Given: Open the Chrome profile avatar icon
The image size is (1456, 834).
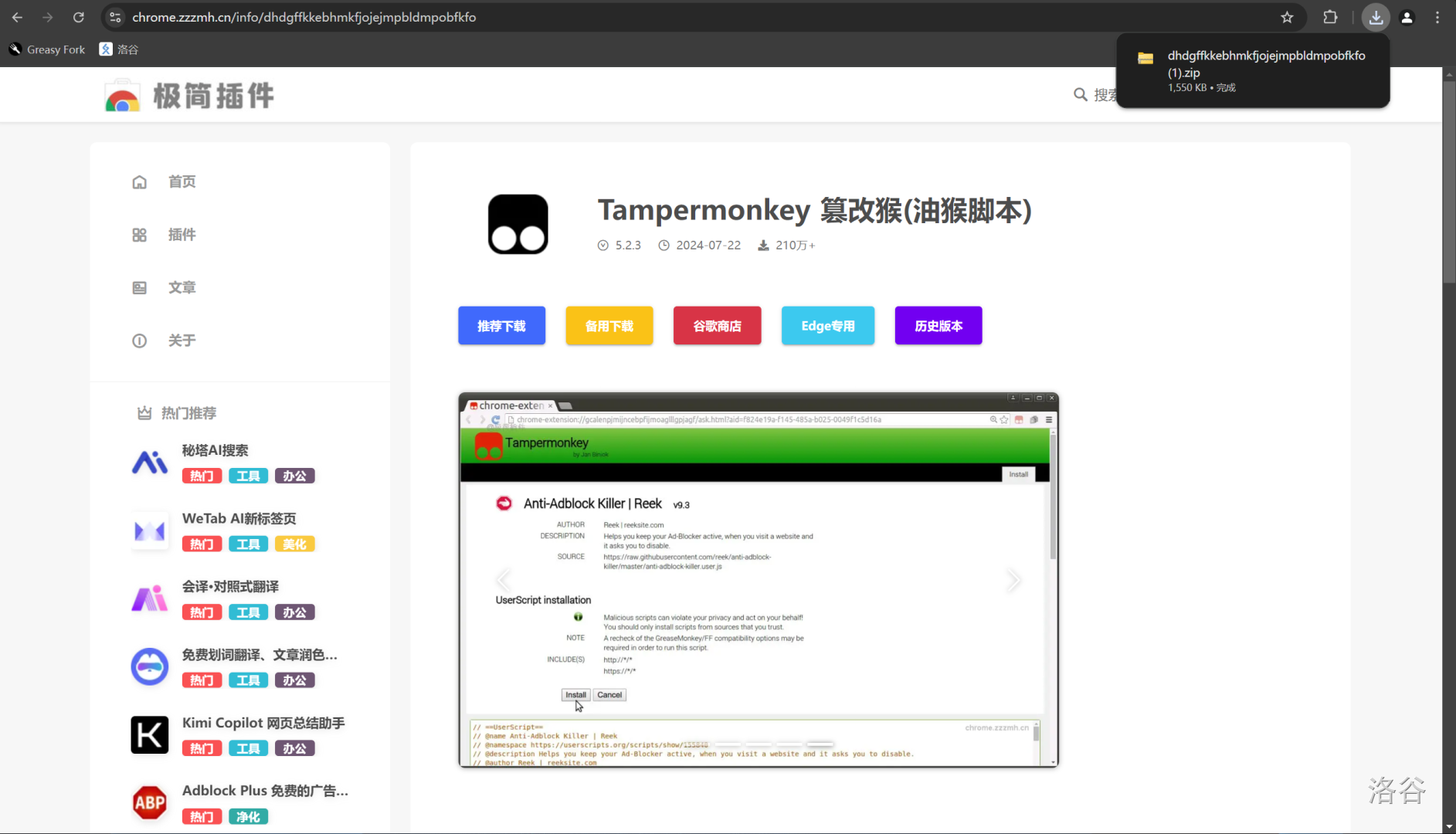Looking at the screenshot, I should click(1407, 17).
